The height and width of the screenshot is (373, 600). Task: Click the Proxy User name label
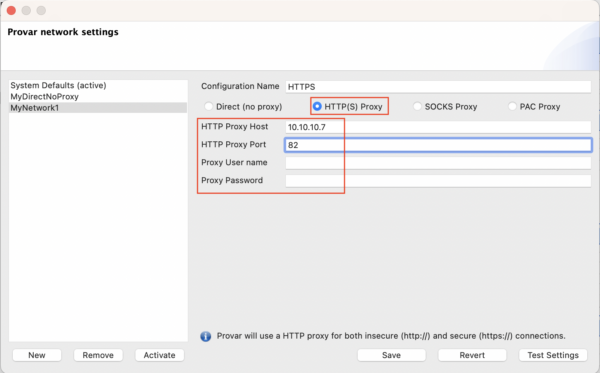tap(234, 162)
